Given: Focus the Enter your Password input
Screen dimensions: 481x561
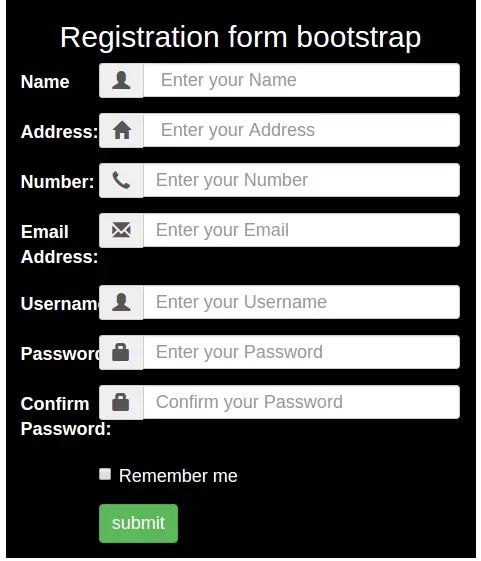Looking at the screenshot, I should (x=301, y=352).
